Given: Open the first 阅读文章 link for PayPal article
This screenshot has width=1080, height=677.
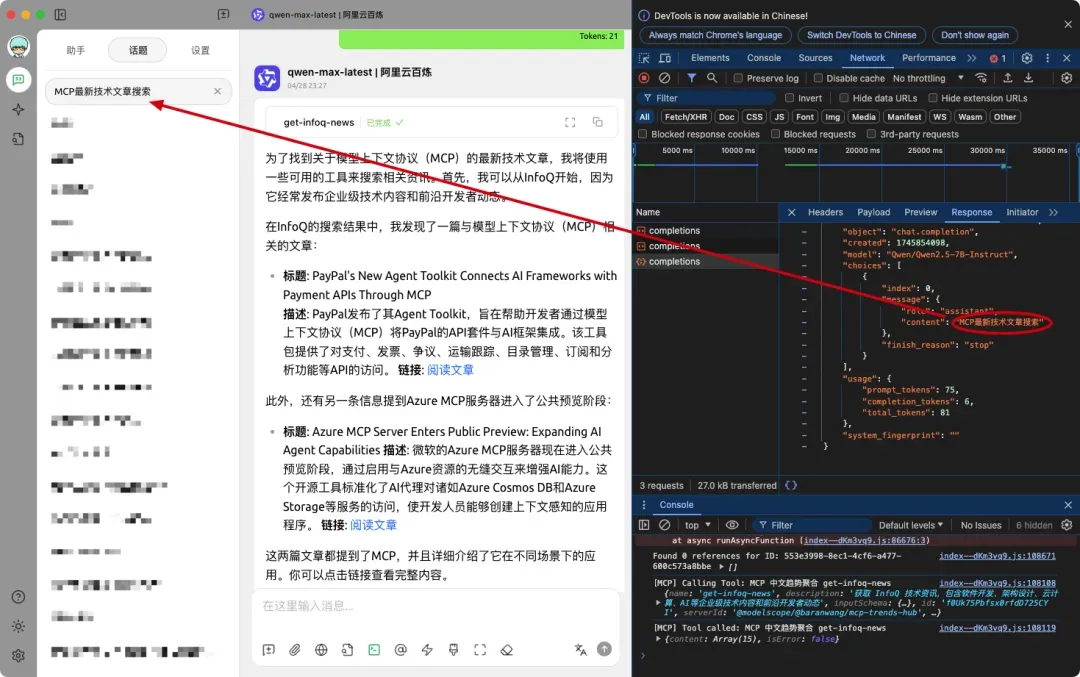Looking at the screenshot, I should 450,370.
